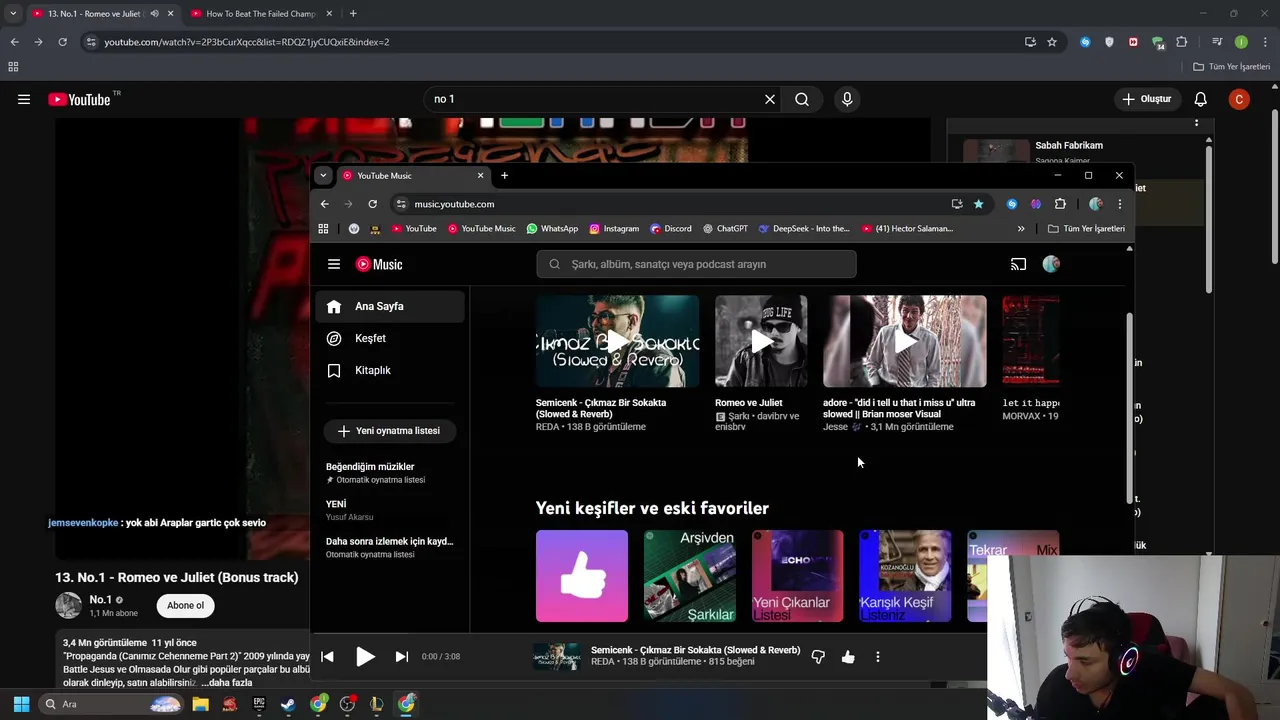Bookmark star in music.youtube.com address bar

click(x=978, y=204)
